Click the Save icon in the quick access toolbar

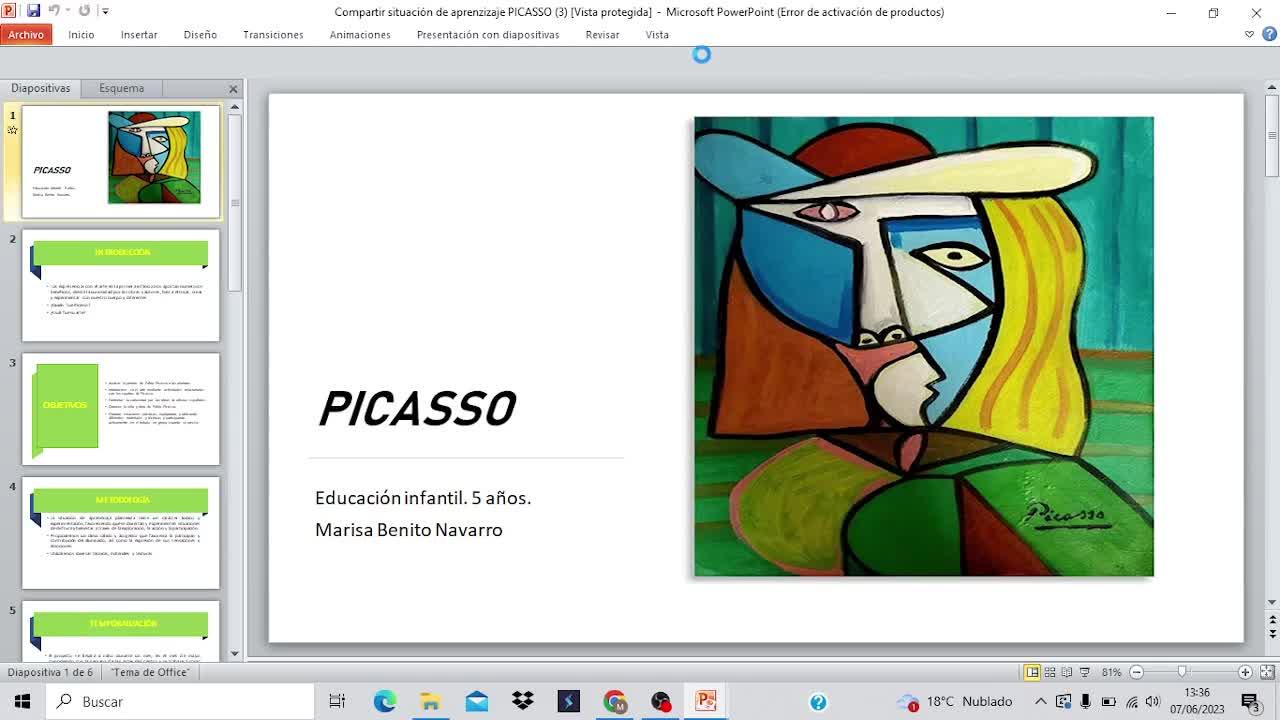[x=33, y=11]
